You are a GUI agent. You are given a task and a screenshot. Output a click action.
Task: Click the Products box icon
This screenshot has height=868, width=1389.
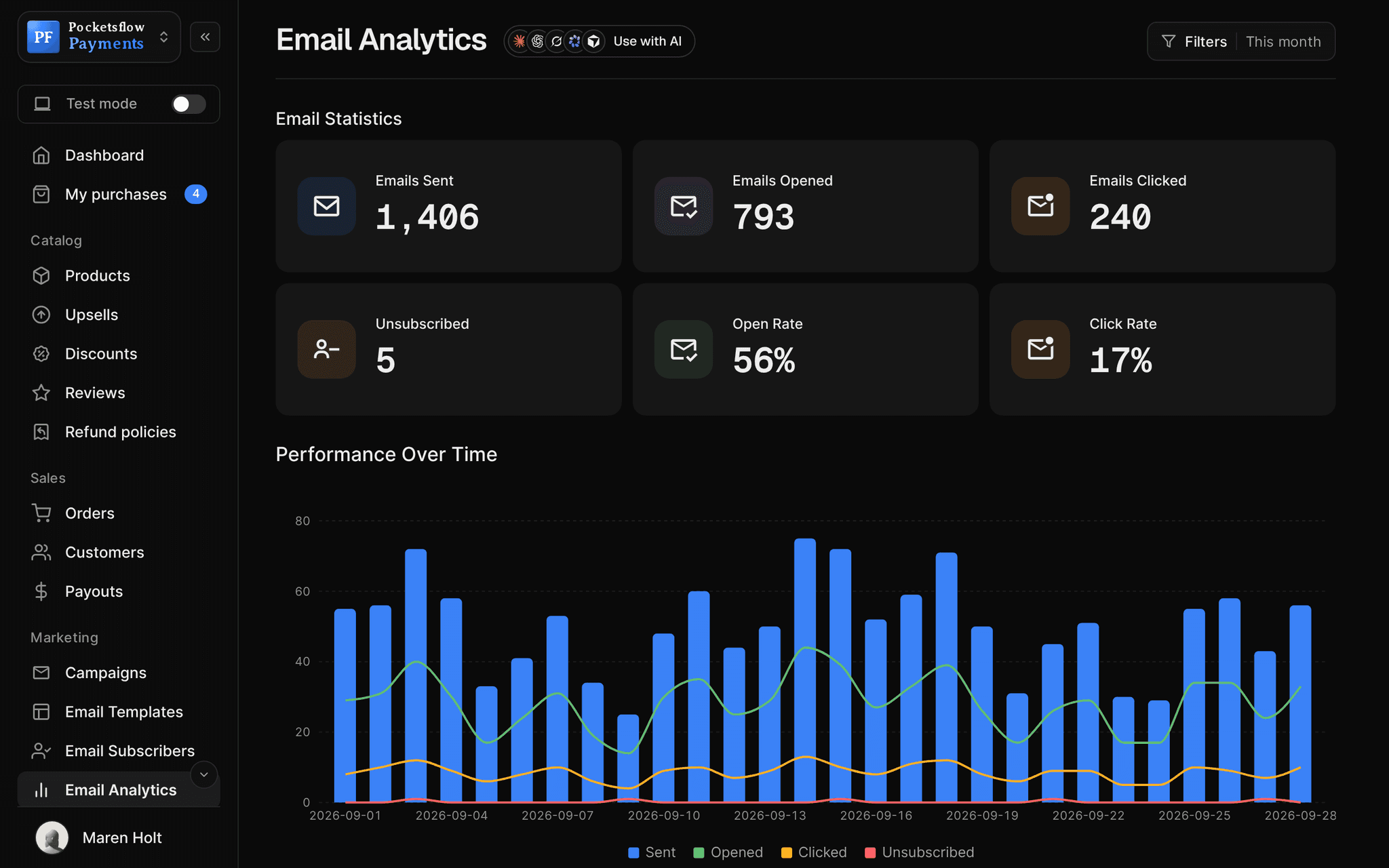41,276
